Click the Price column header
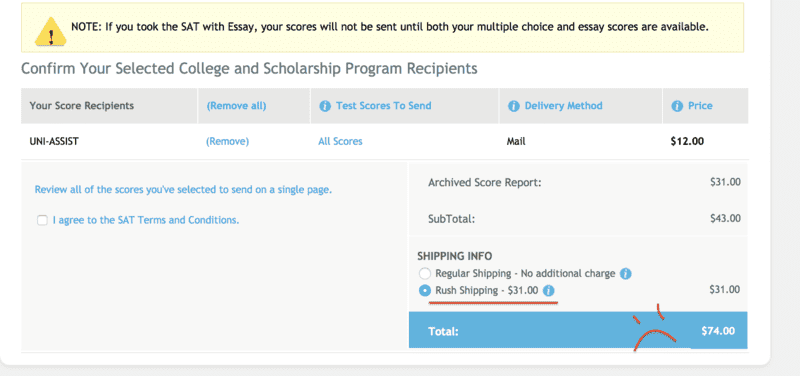The height and width of the screenshot is (376, 800). [700, 106]
